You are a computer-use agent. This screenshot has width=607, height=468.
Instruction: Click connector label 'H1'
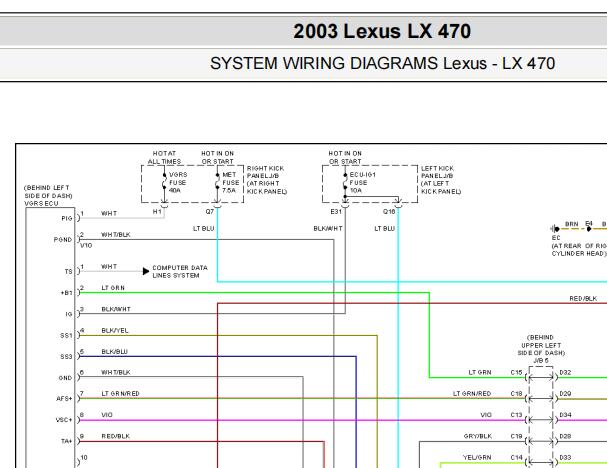coord(157,212)
